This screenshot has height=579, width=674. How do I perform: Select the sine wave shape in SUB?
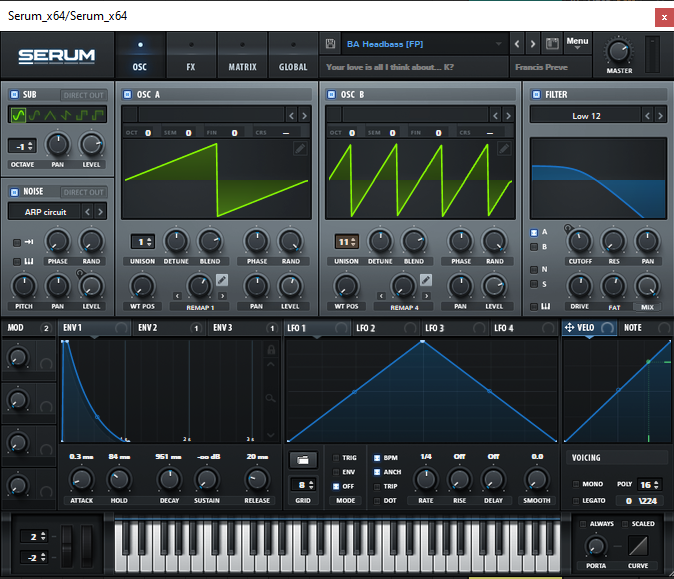tap(18, 115)
